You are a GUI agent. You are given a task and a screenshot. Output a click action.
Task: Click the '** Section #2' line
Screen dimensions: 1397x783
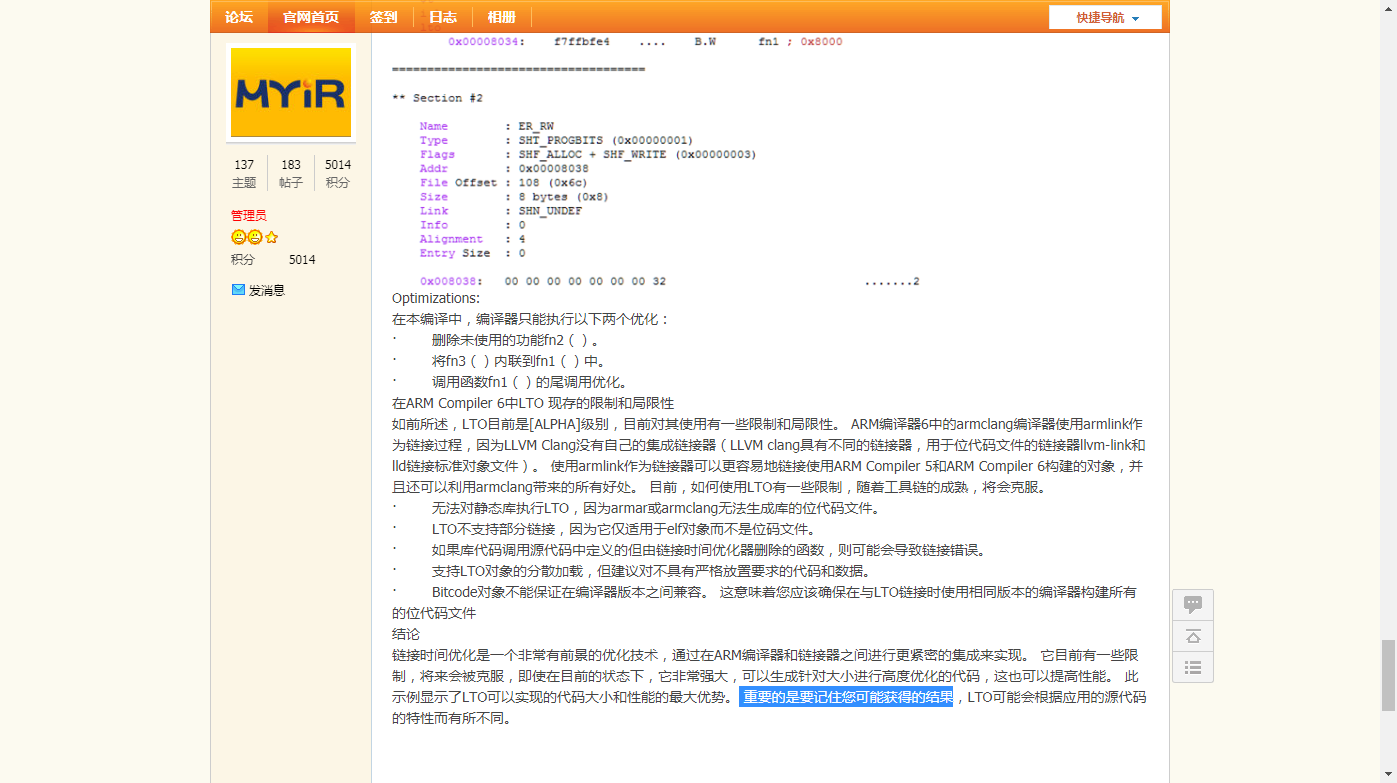pyautogui.click(x=437, y=98)
